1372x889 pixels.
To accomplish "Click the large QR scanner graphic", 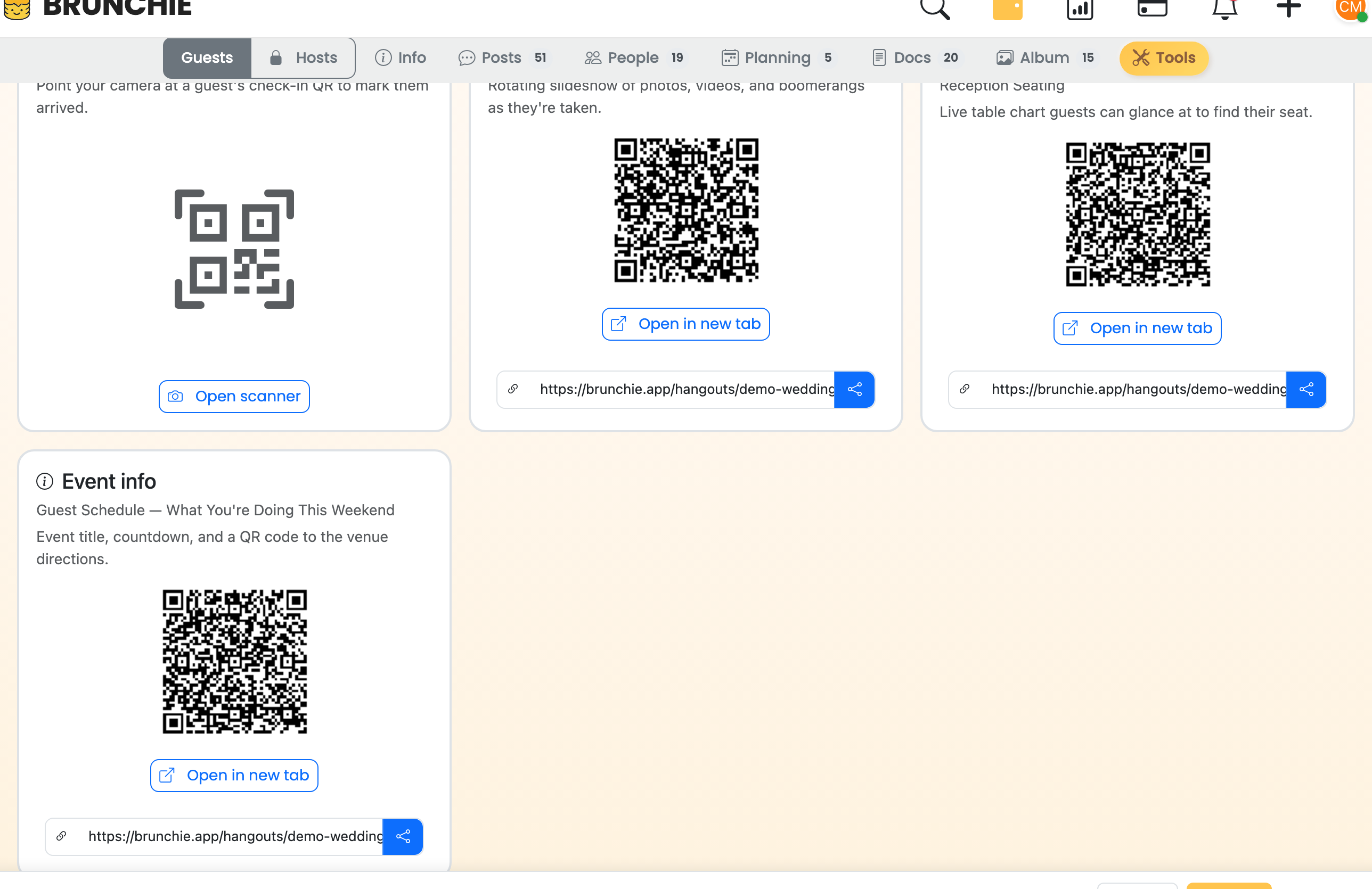I will [234, 249].
